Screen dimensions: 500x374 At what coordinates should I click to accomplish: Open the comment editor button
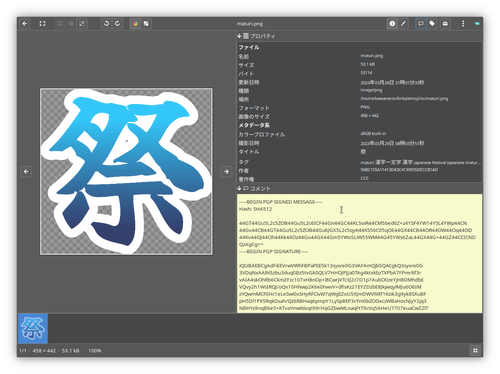point(421,24)
